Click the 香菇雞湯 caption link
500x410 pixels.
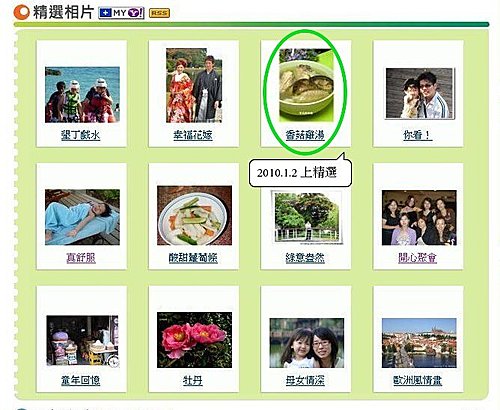[305, 135]
